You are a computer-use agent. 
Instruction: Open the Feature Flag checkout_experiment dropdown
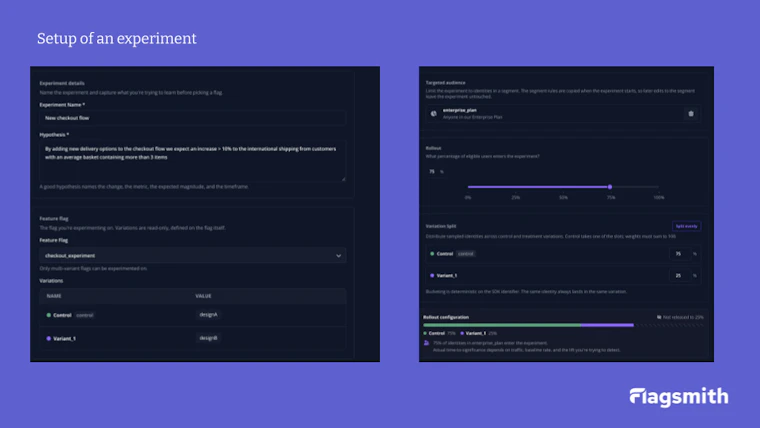(192, 255)
